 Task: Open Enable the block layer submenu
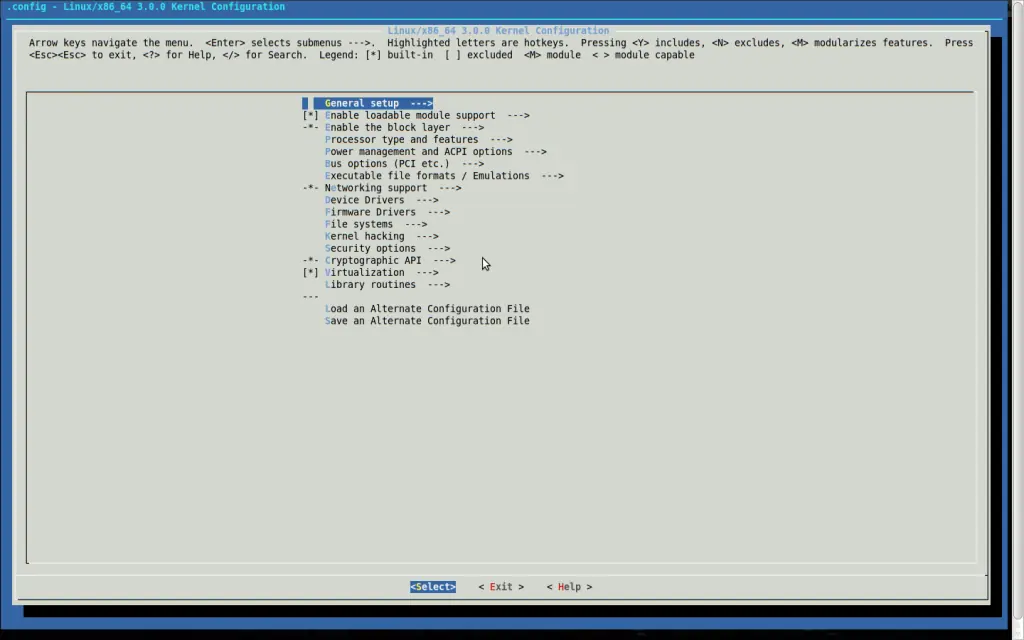pyautogui.click(x=404, y=127)
